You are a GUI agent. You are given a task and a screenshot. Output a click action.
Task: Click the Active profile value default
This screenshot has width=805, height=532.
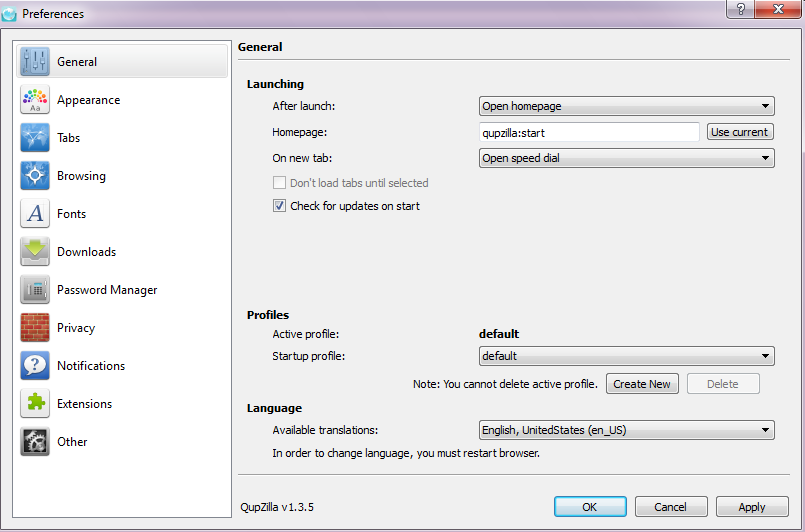click(499, 334)
